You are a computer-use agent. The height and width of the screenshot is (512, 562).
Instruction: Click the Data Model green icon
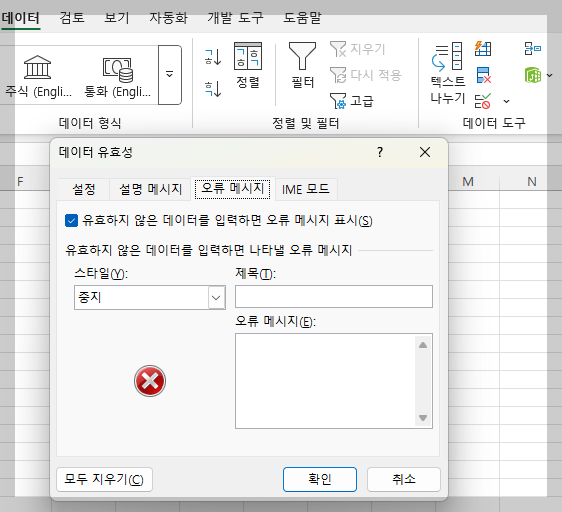point(533,75)
